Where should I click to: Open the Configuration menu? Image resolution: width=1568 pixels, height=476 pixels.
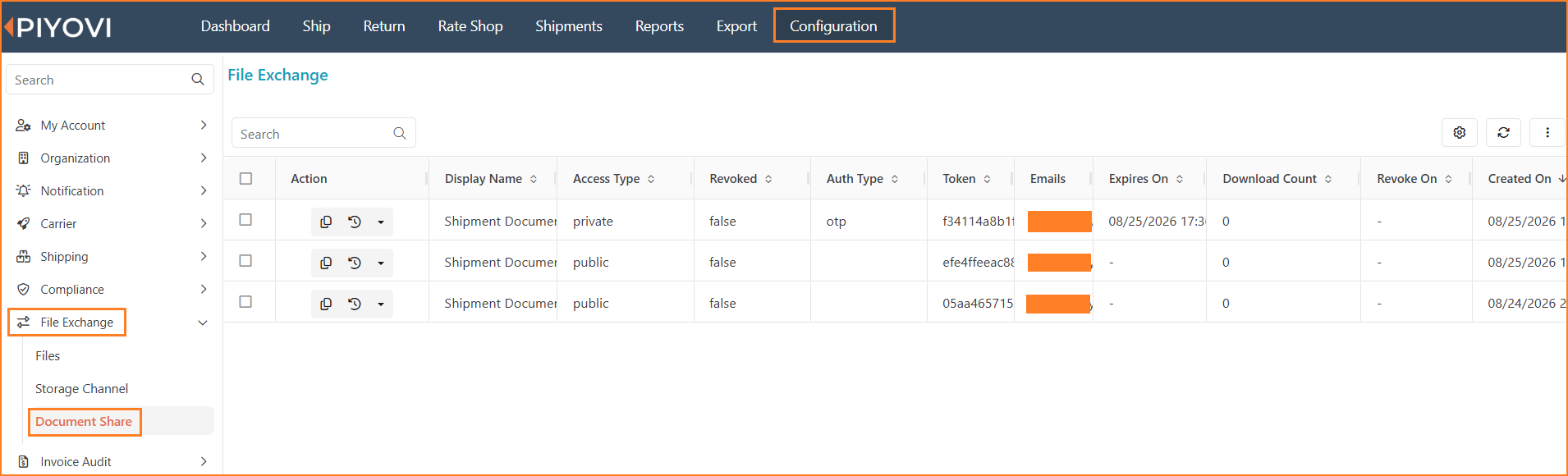(x=833, y=26)
